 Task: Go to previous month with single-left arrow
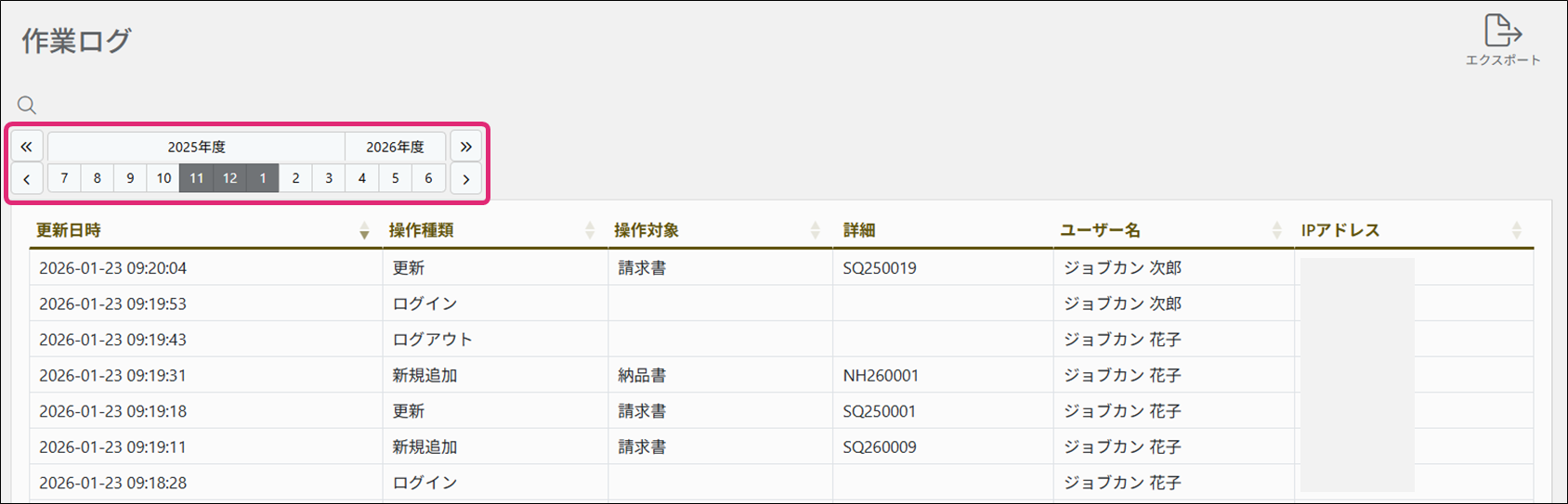(27, 178)
